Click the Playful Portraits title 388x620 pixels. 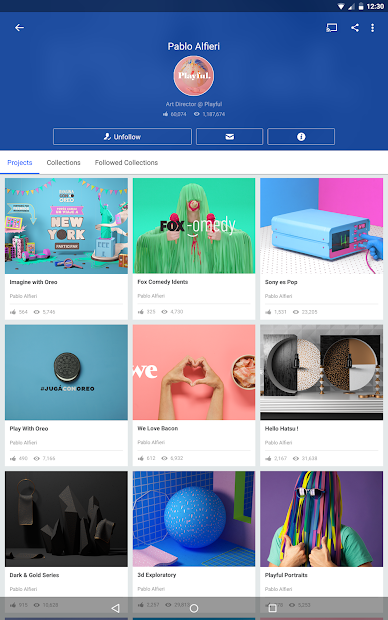pyautogui.click(x=286, y=575)
